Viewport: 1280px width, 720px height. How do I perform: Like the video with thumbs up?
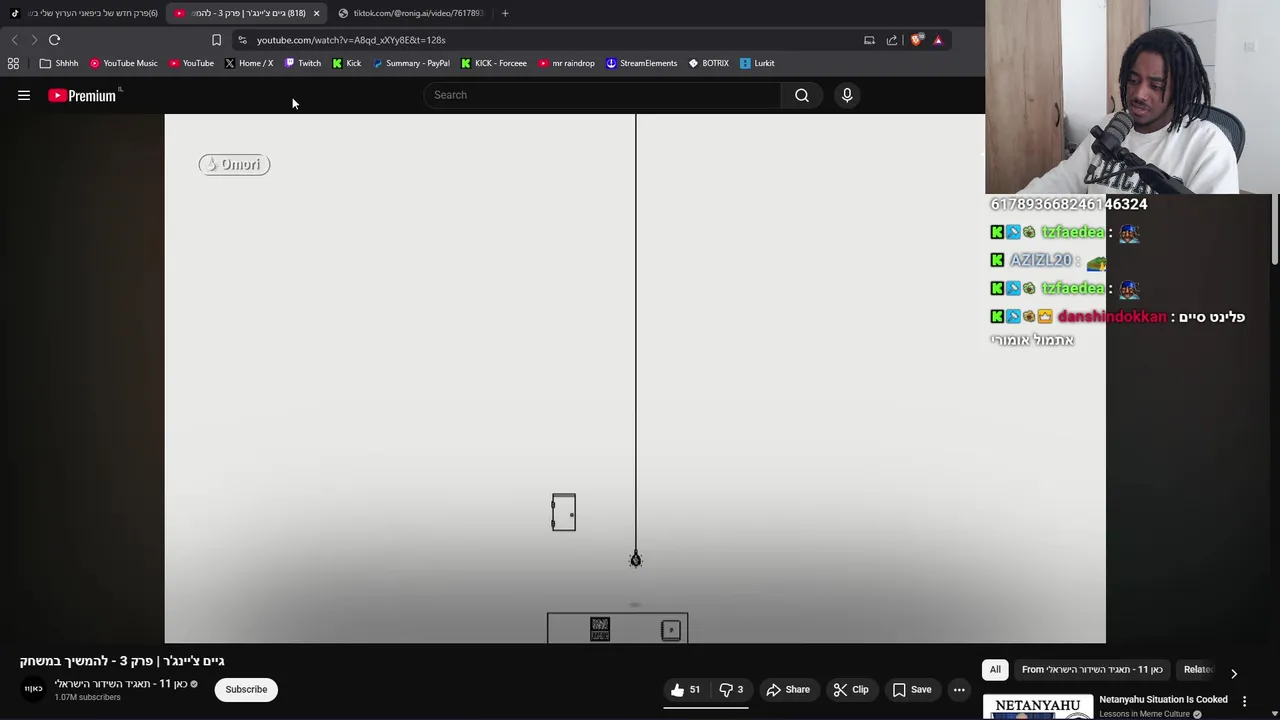click(686, 690)
